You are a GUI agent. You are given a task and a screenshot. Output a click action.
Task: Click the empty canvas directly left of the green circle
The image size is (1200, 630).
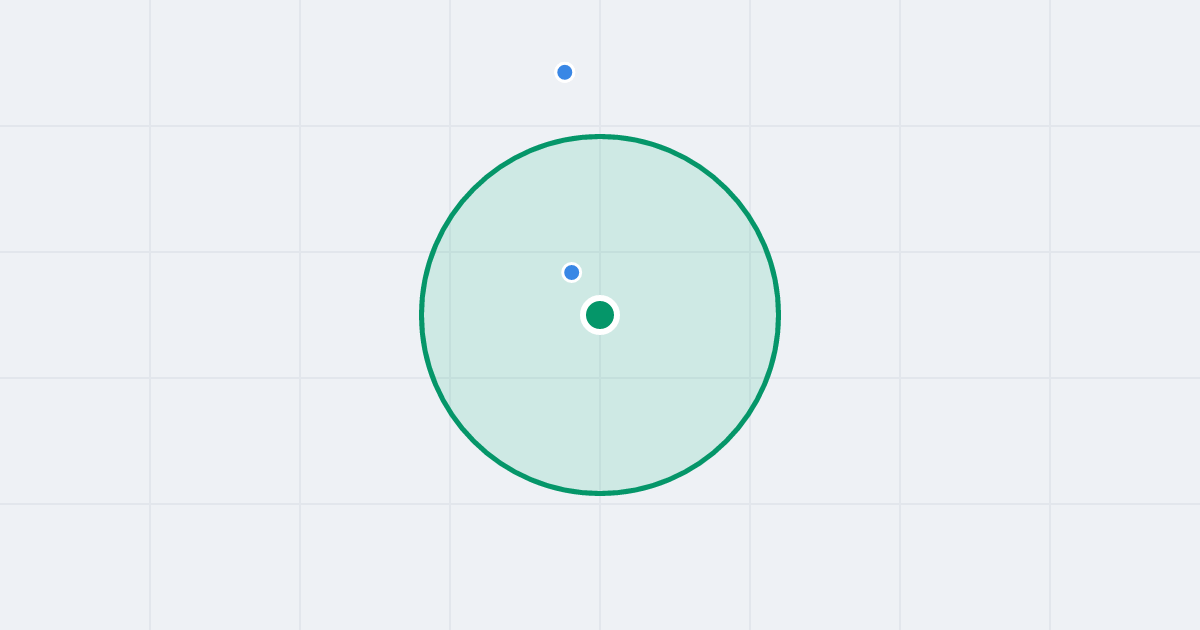(x=300, y=315)
